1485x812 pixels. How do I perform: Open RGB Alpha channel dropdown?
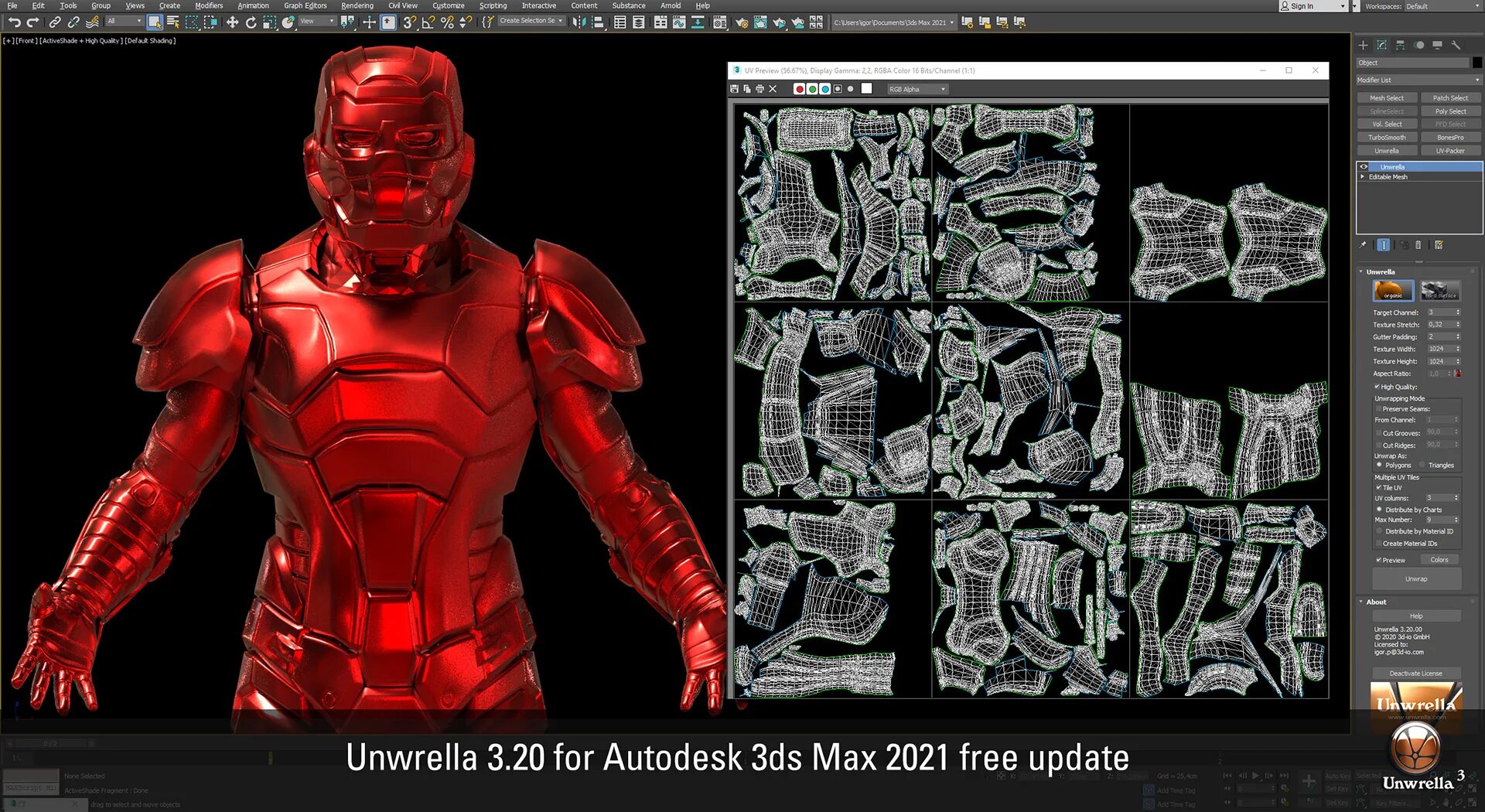point(917,89)
